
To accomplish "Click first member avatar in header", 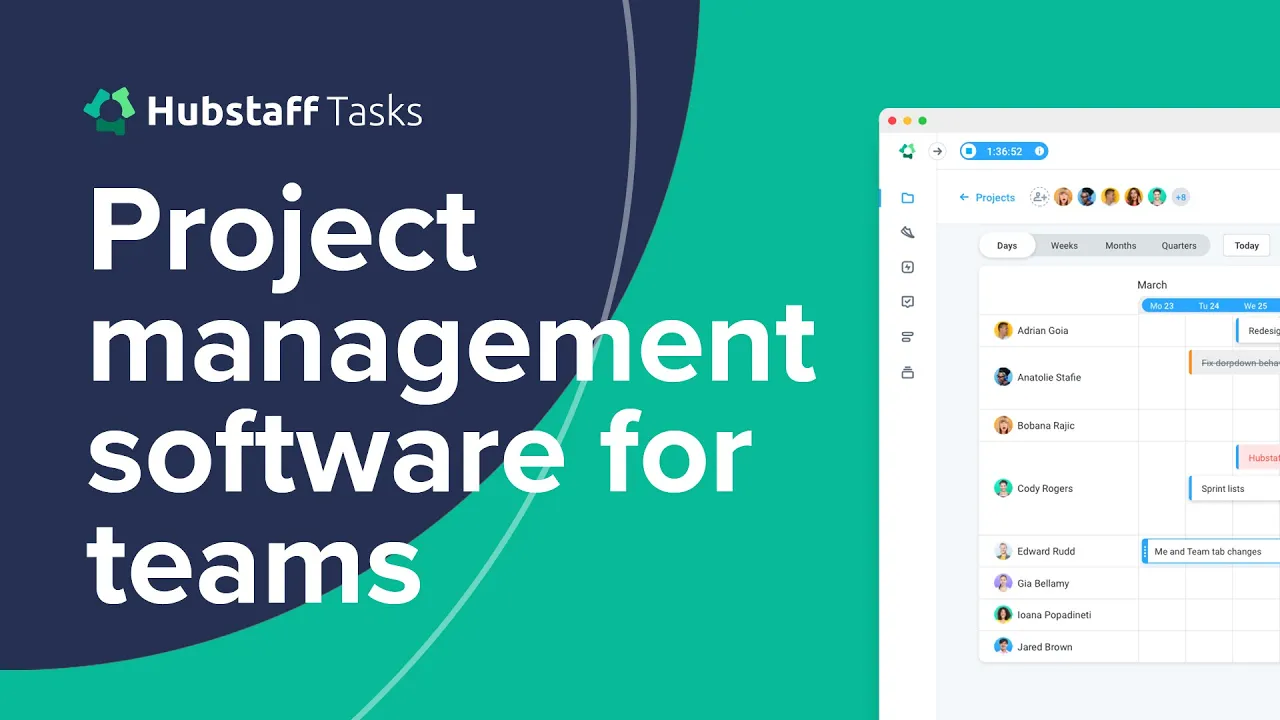I will coord(1063,197).
